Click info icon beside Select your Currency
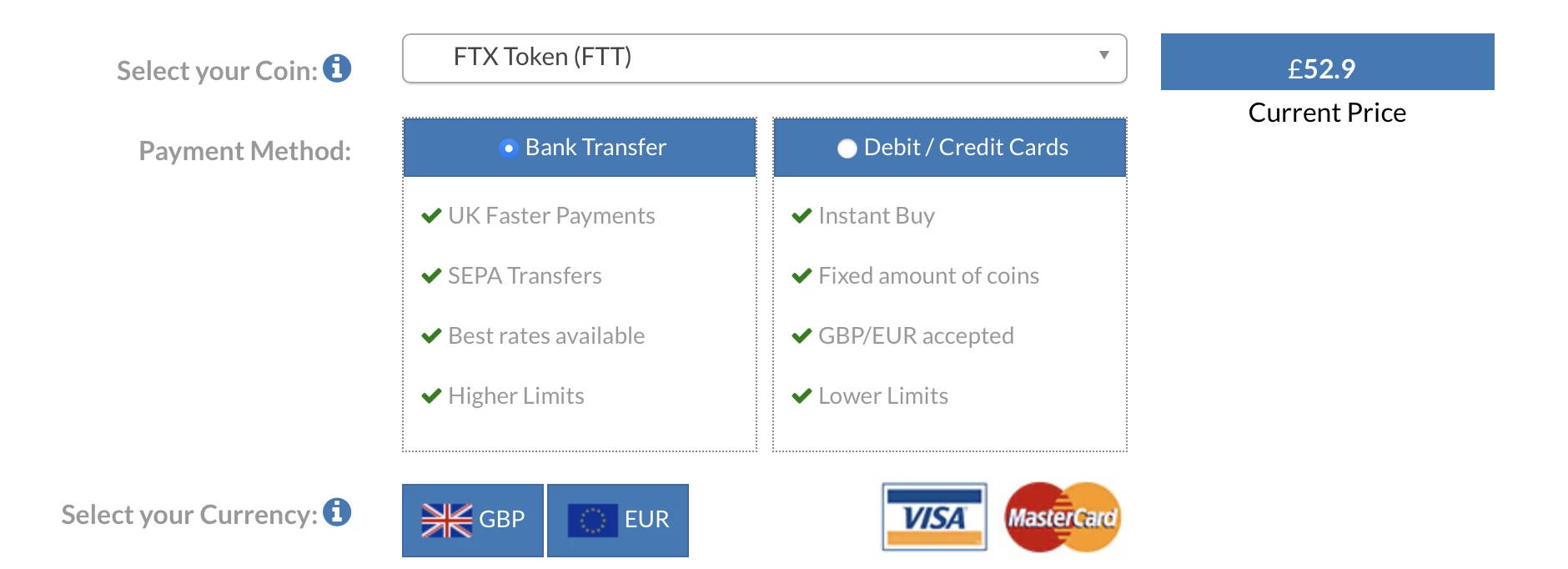 (x=337, y=512)
